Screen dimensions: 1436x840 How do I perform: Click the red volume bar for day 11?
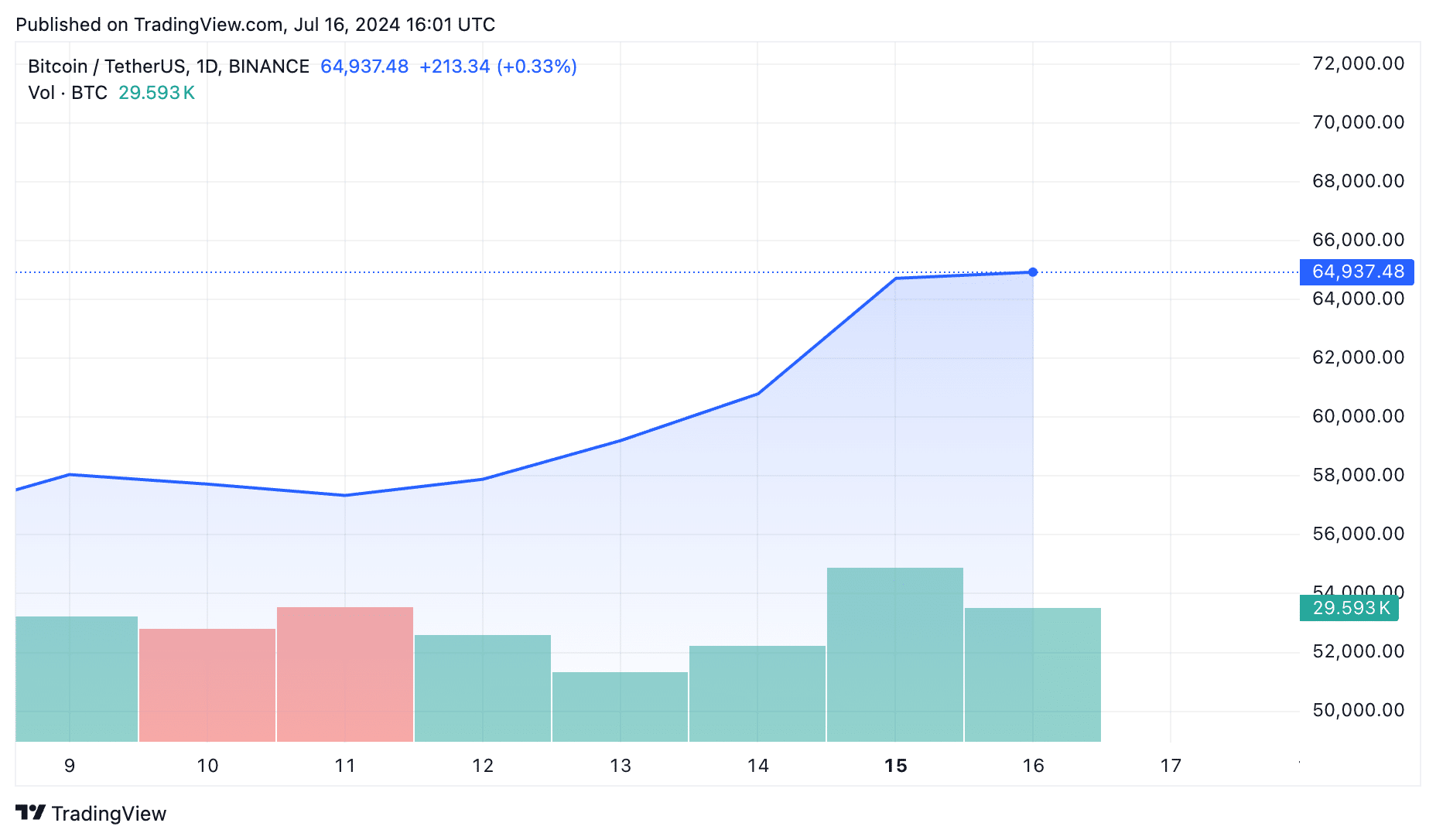pyautogui.click(x=345, y=674)
